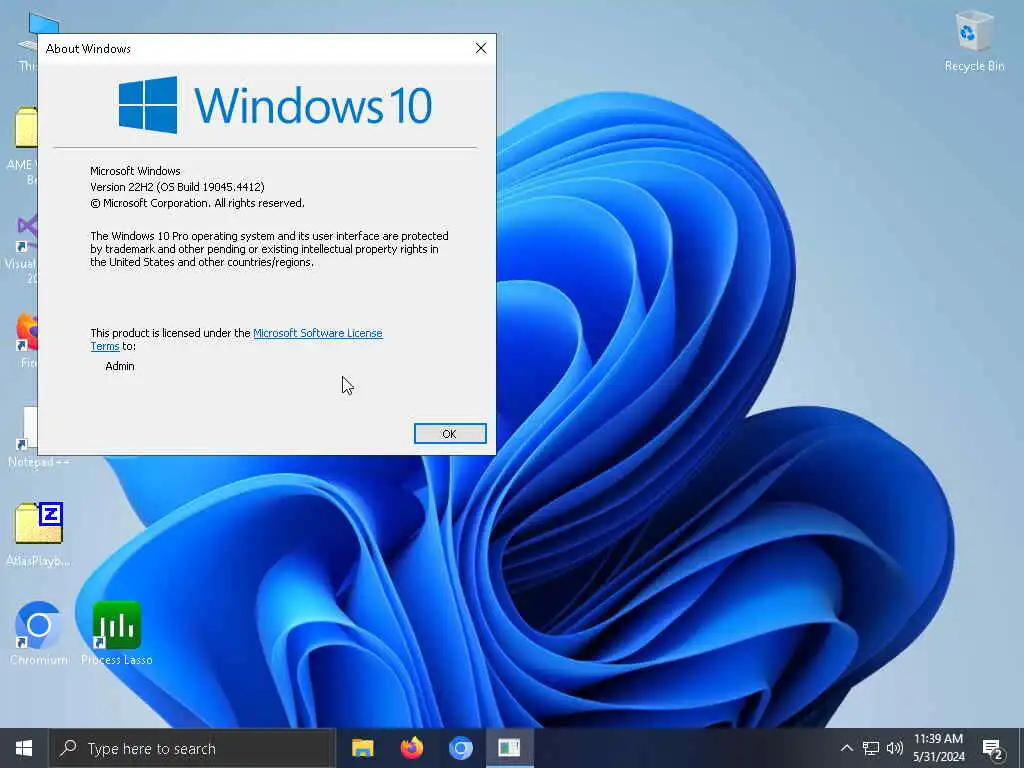1024x768 pixels.
Task: Open the network status tray icon
Action: 871,748
